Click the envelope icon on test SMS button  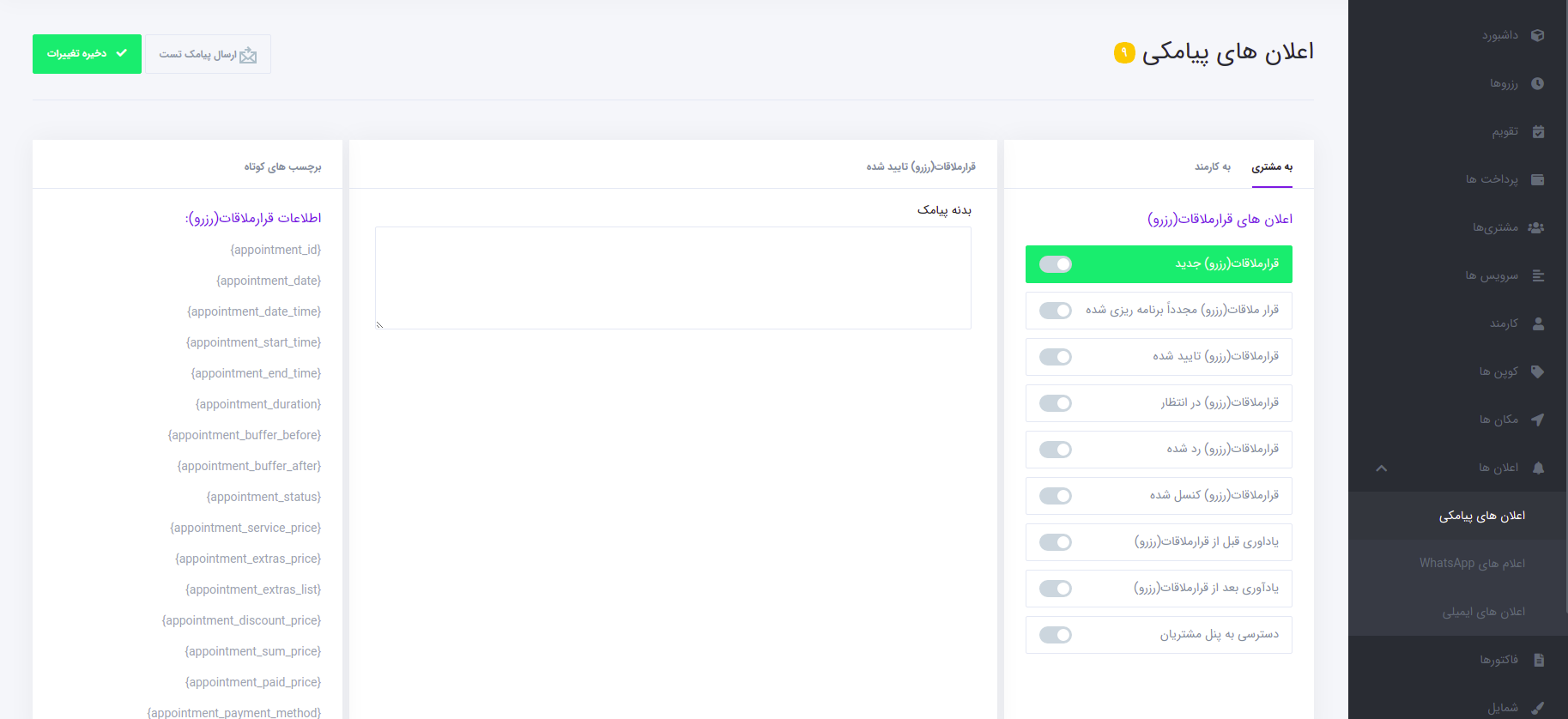[248, 55]
